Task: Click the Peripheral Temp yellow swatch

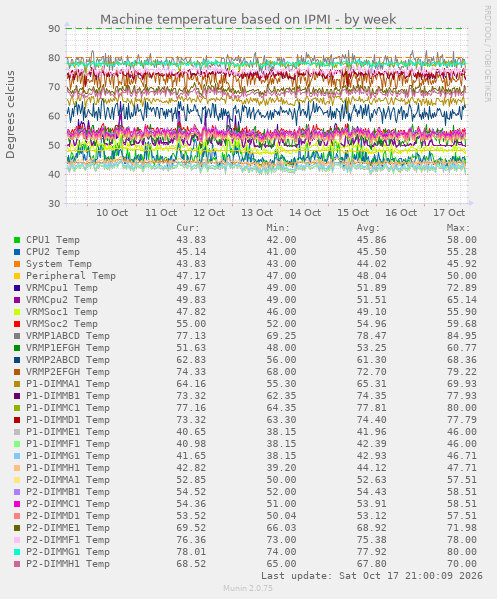Action: (x=17, y=276)
